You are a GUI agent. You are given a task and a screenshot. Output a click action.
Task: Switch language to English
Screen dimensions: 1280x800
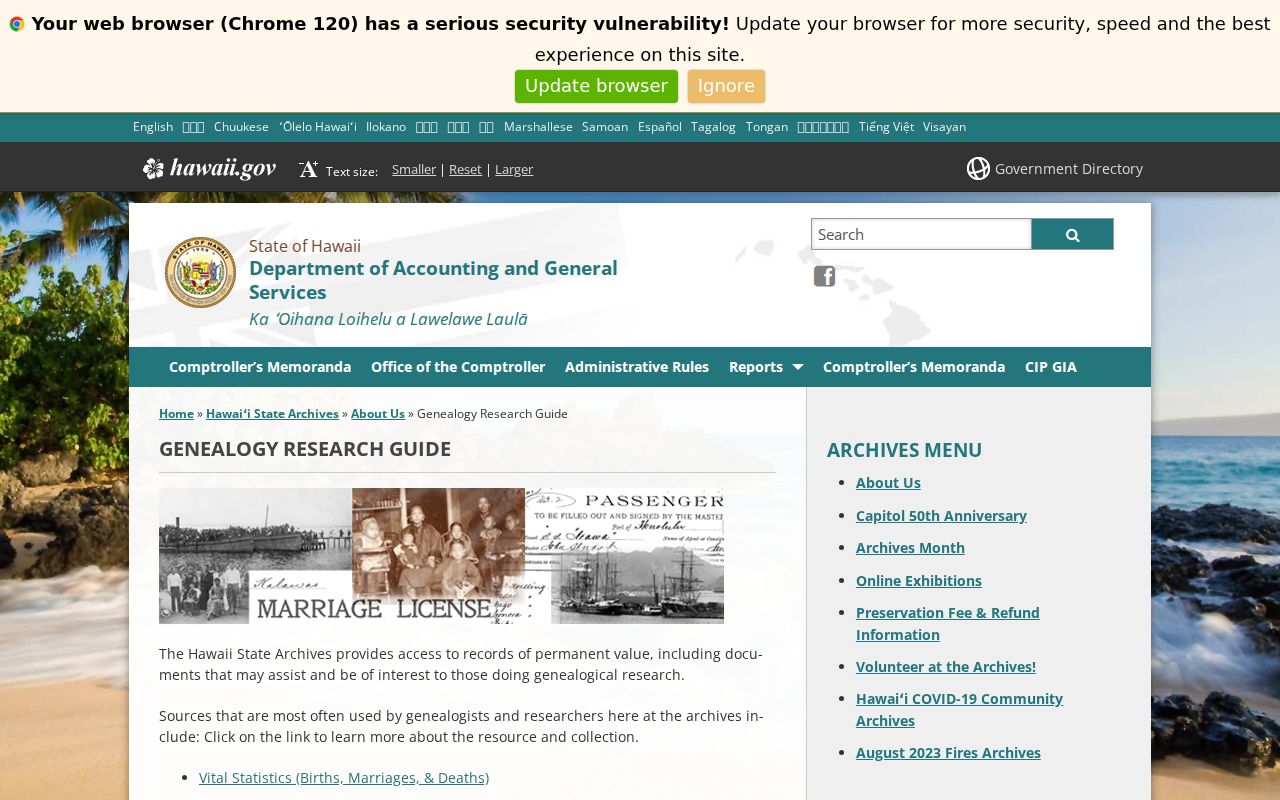153,127
